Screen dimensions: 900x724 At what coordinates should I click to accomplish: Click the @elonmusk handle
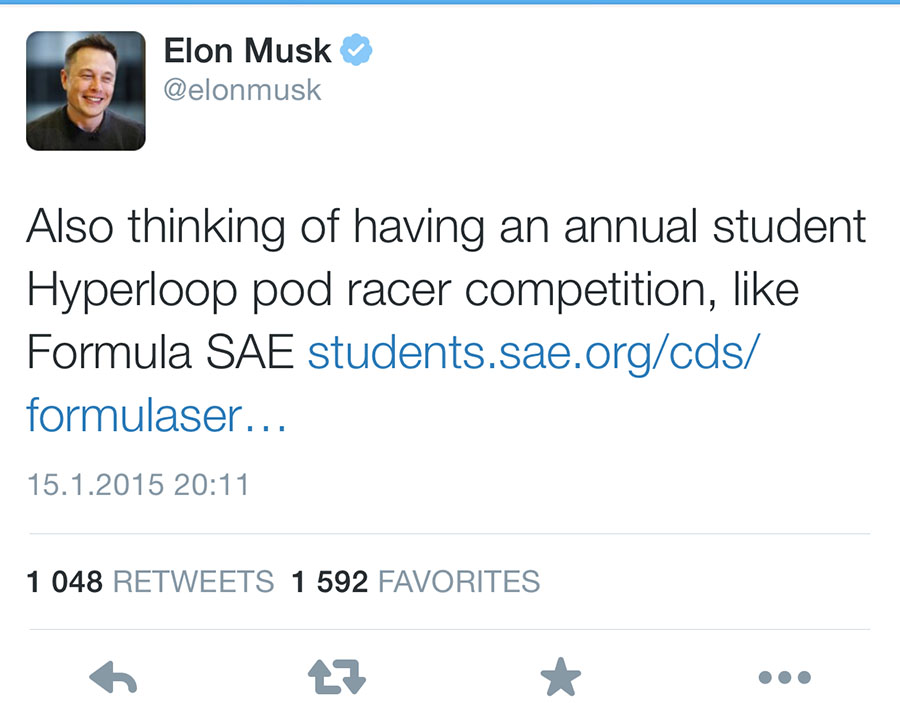pos(242,90)
